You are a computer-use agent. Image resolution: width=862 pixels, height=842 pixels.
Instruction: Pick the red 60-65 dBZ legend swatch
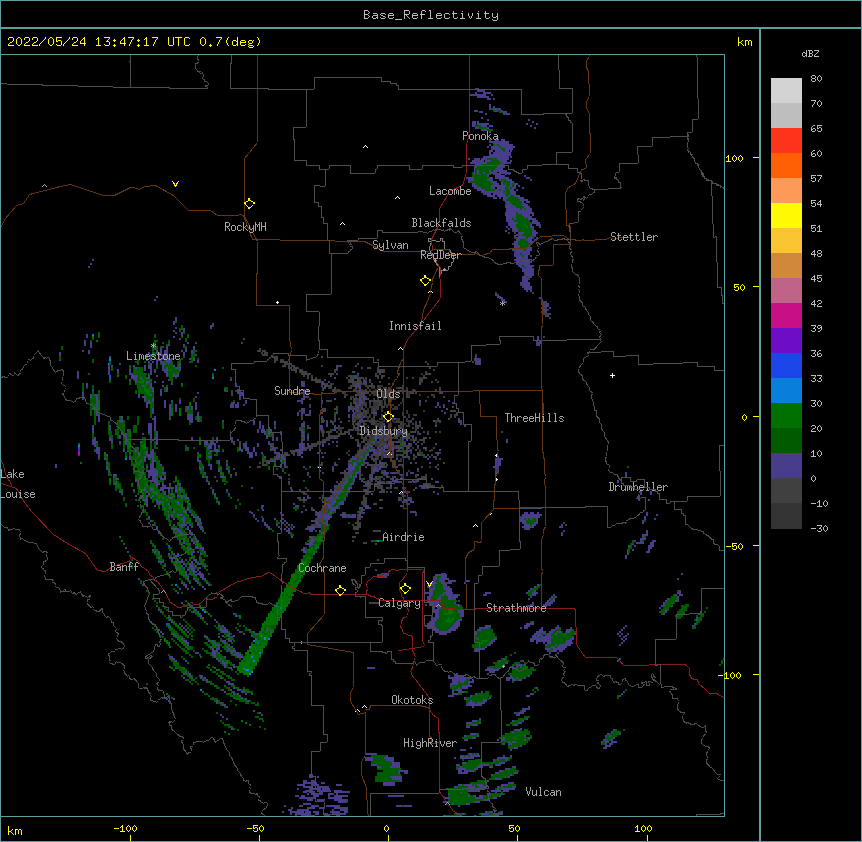coord(786,141)
